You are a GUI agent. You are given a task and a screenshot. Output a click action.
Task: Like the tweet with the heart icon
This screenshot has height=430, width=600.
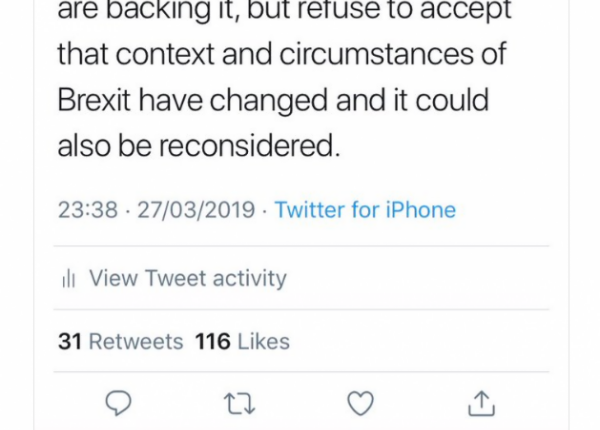(x=360, y=402)
